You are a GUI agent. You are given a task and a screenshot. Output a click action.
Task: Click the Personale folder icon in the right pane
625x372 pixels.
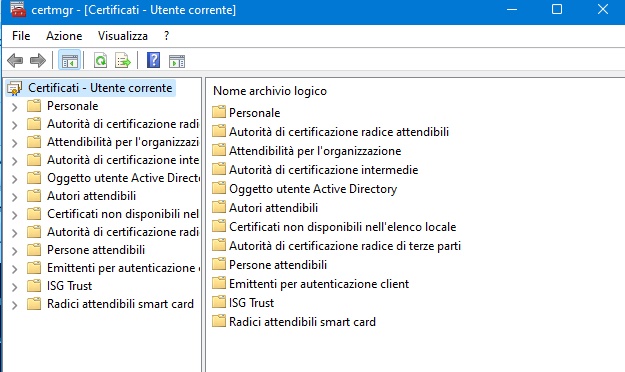pos(219,112)
